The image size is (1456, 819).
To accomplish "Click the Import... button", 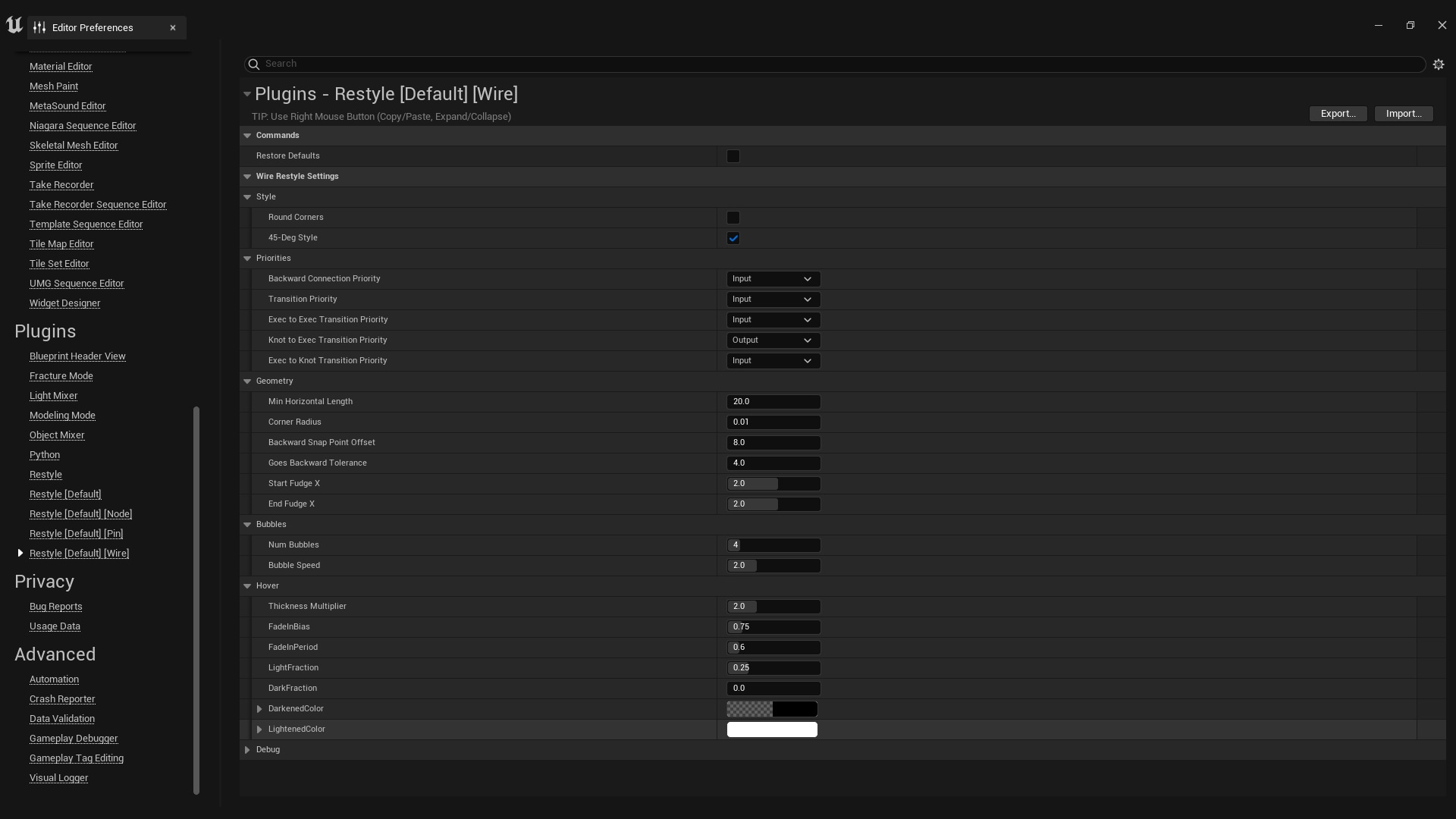I will (1403, 113).
